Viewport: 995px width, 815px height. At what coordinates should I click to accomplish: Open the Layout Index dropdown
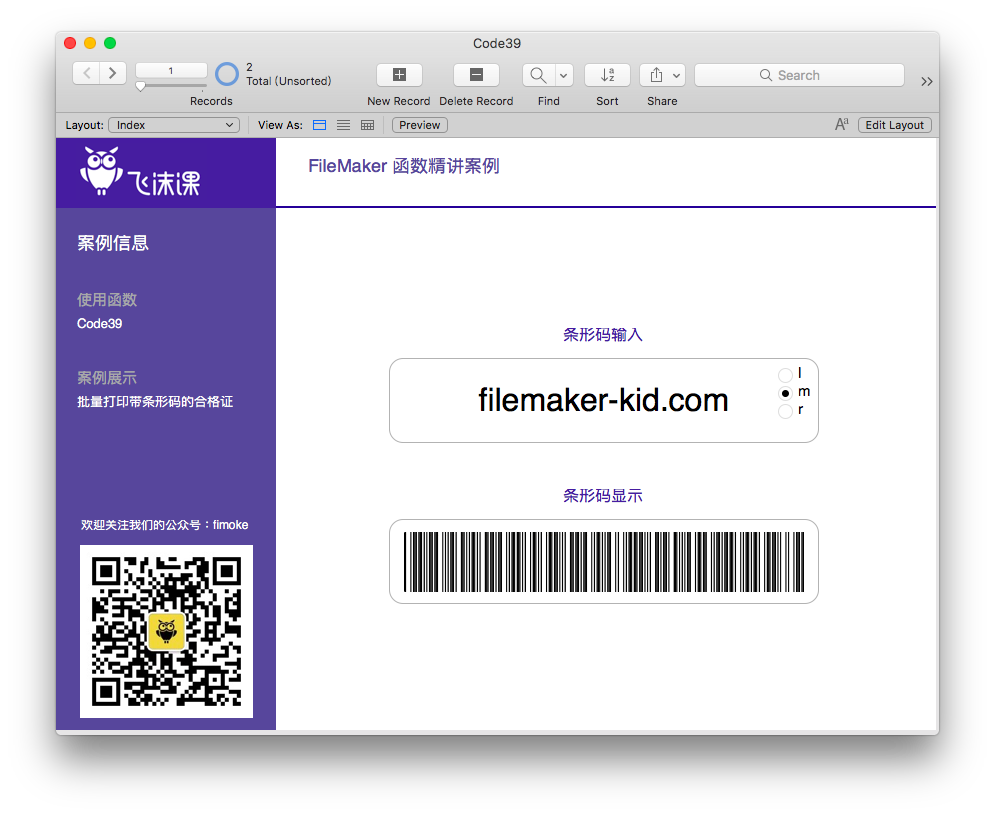pos(174,125)
